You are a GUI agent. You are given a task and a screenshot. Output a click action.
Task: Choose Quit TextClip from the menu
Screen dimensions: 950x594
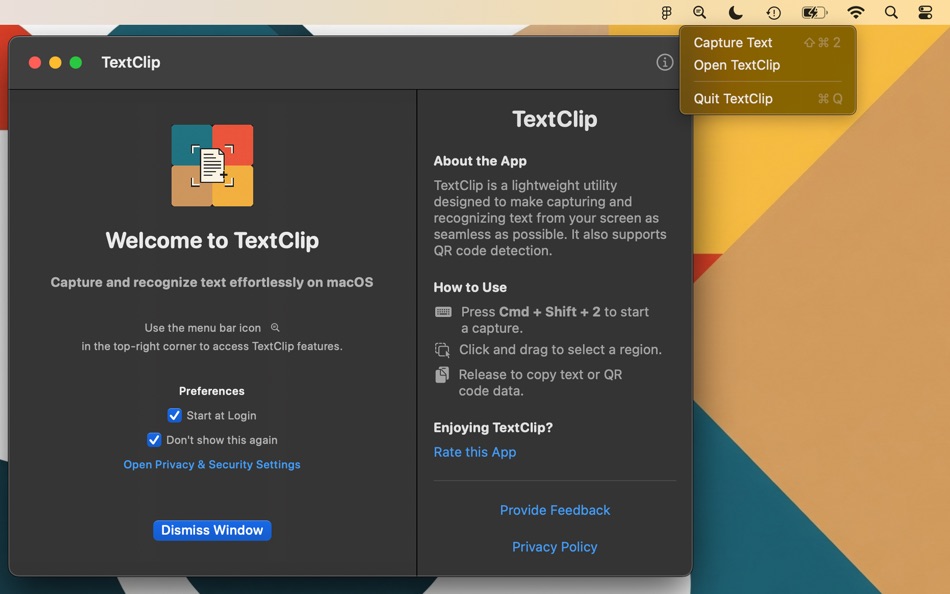[x=767, y=98]
